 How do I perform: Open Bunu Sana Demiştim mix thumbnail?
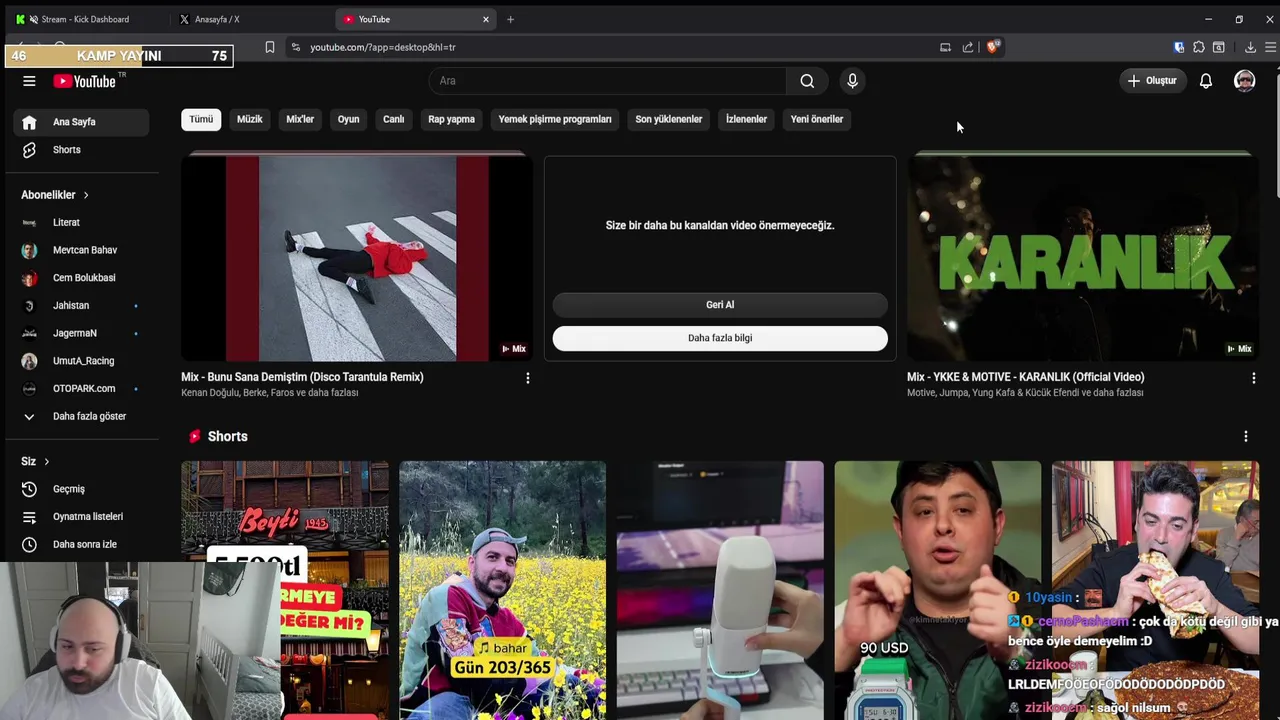(356, 258)
